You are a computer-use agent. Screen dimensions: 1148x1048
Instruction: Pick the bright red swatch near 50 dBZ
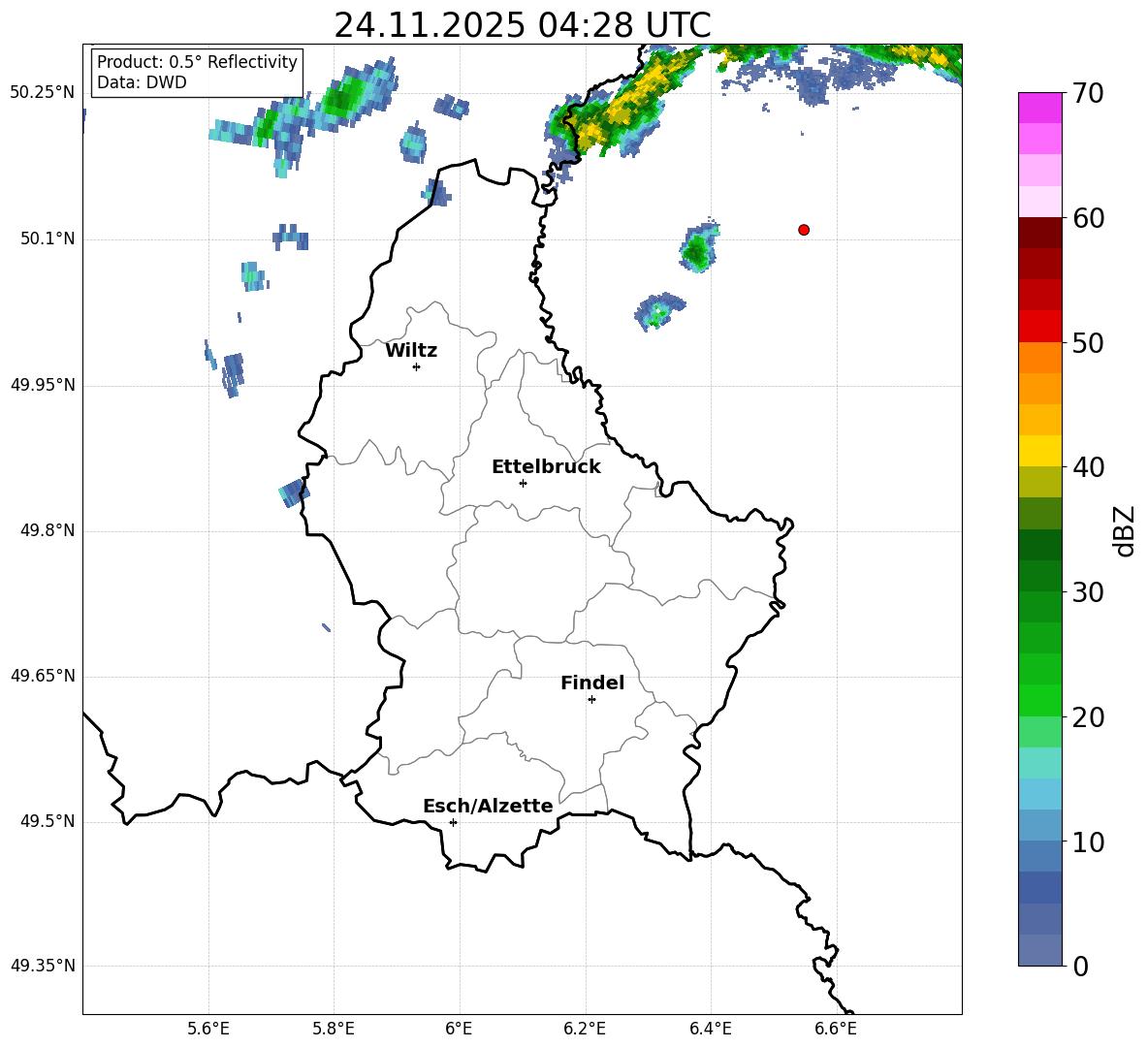pos(1039,327)
